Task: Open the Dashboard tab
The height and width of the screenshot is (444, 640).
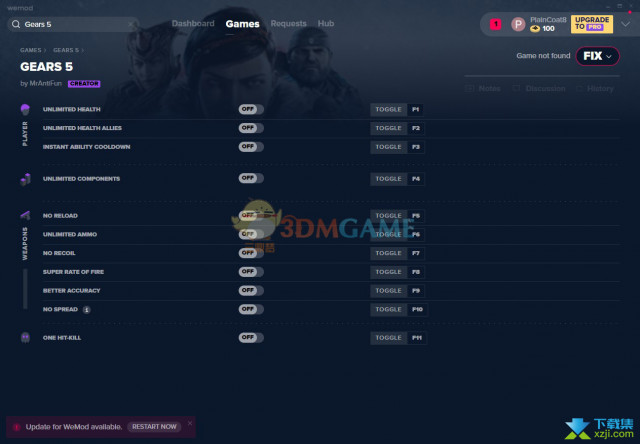Action: [193, 24]
